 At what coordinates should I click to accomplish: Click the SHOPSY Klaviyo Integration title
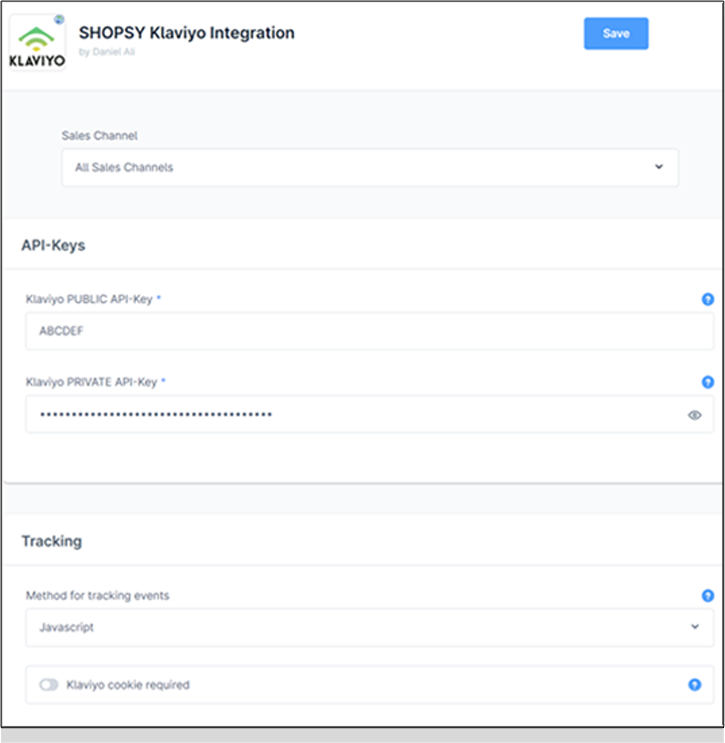[x=187, y=33]
